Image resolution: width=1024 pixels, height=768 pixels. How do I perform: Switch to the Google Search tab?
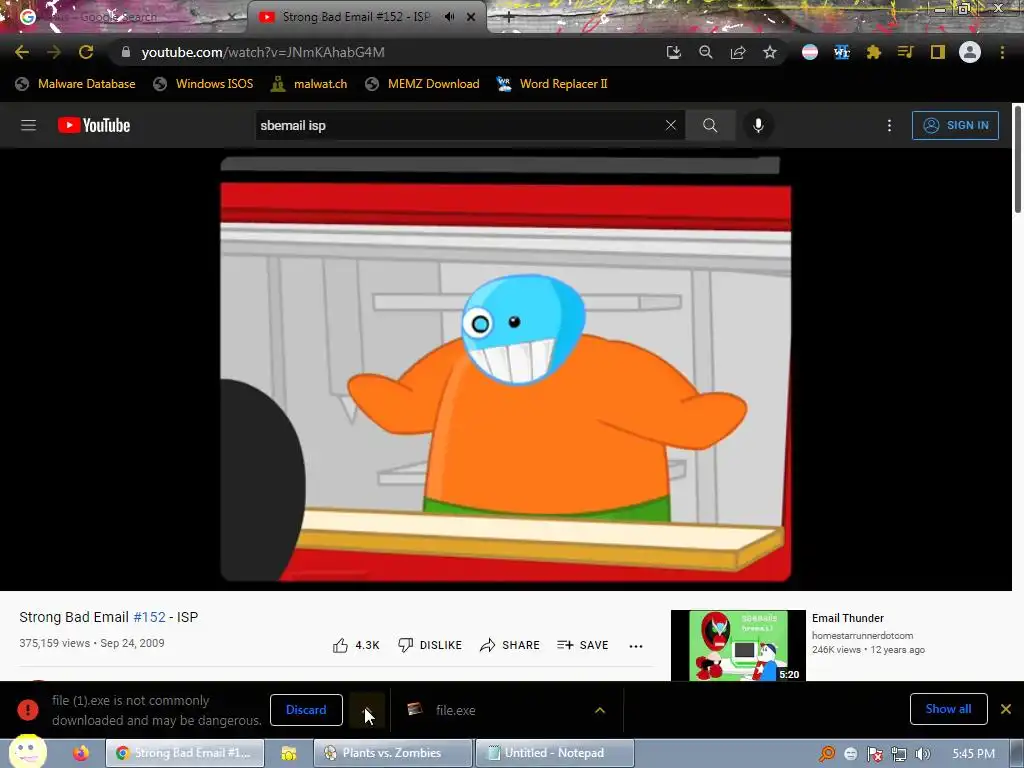(x=124, y=17)
